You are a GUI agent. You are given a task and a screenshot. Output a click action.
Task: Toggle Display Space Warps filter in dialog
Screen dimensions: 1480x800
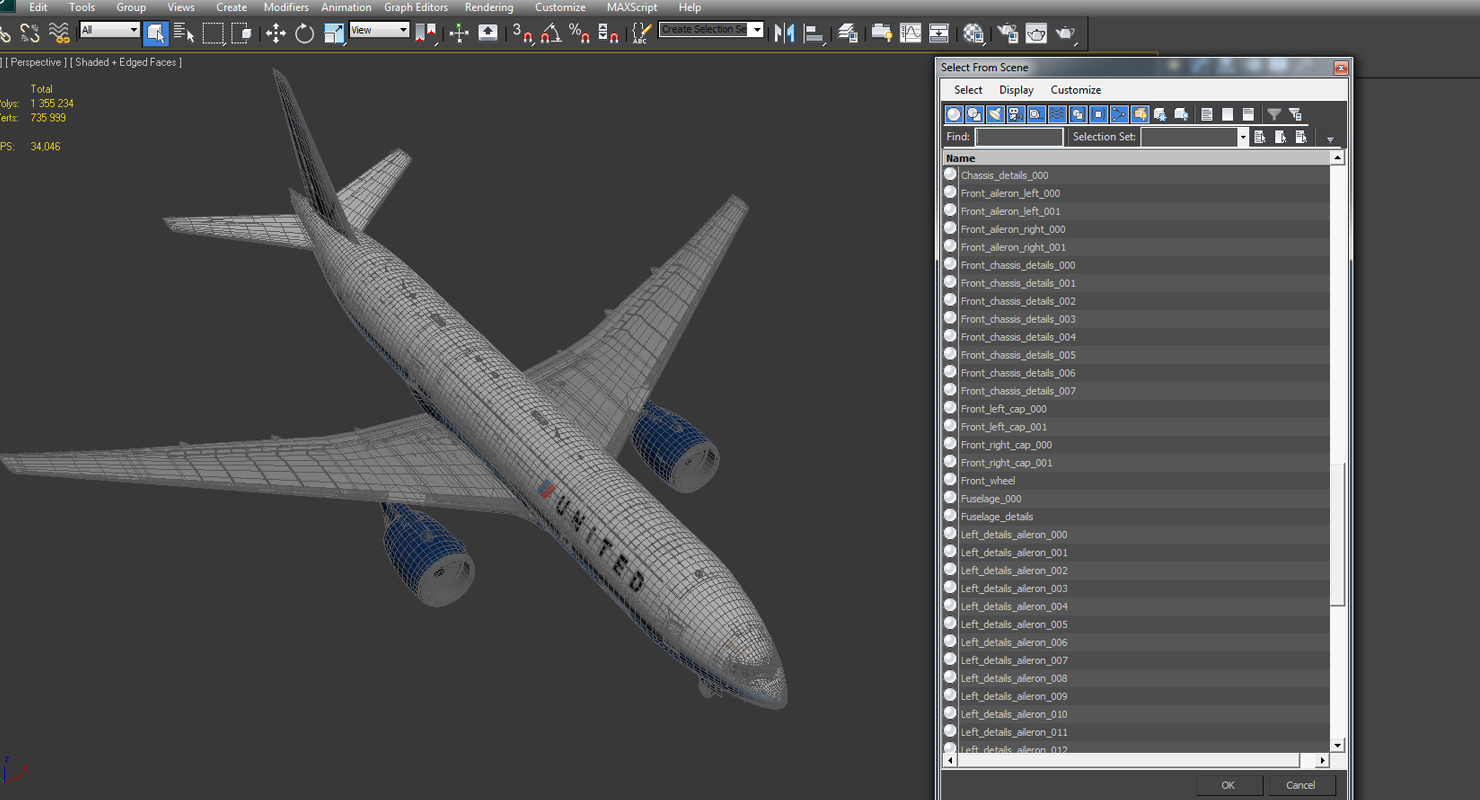click(1057, 114)
